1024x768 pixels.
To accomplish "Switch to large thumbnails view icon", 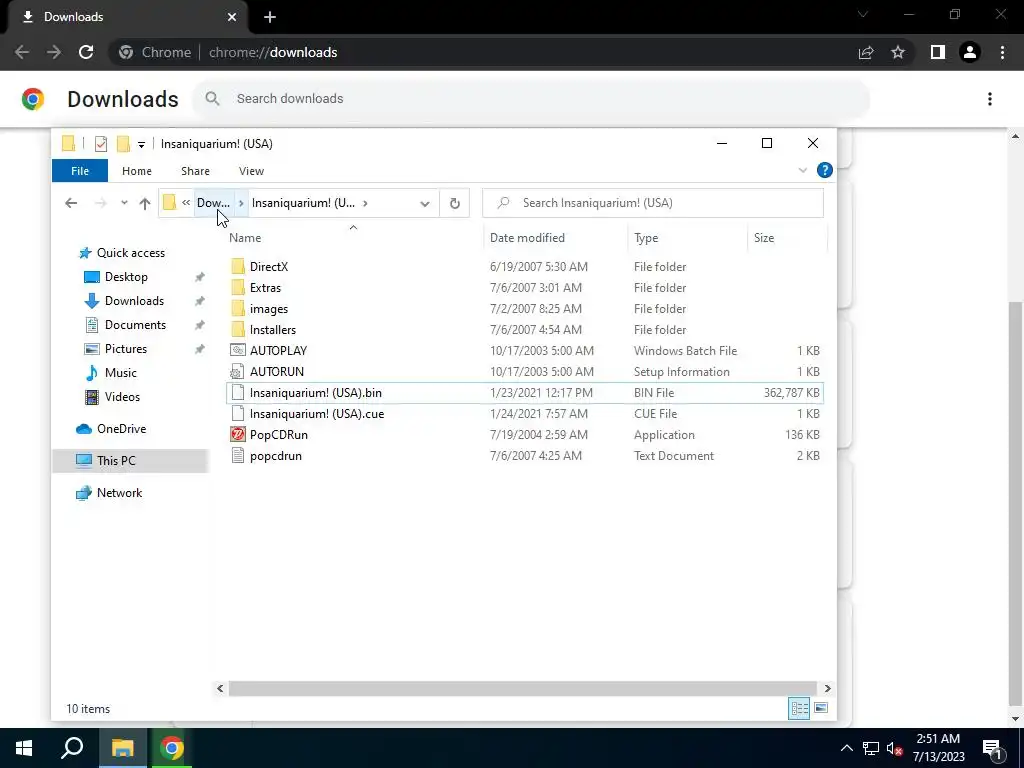I will tap(821, 709).
